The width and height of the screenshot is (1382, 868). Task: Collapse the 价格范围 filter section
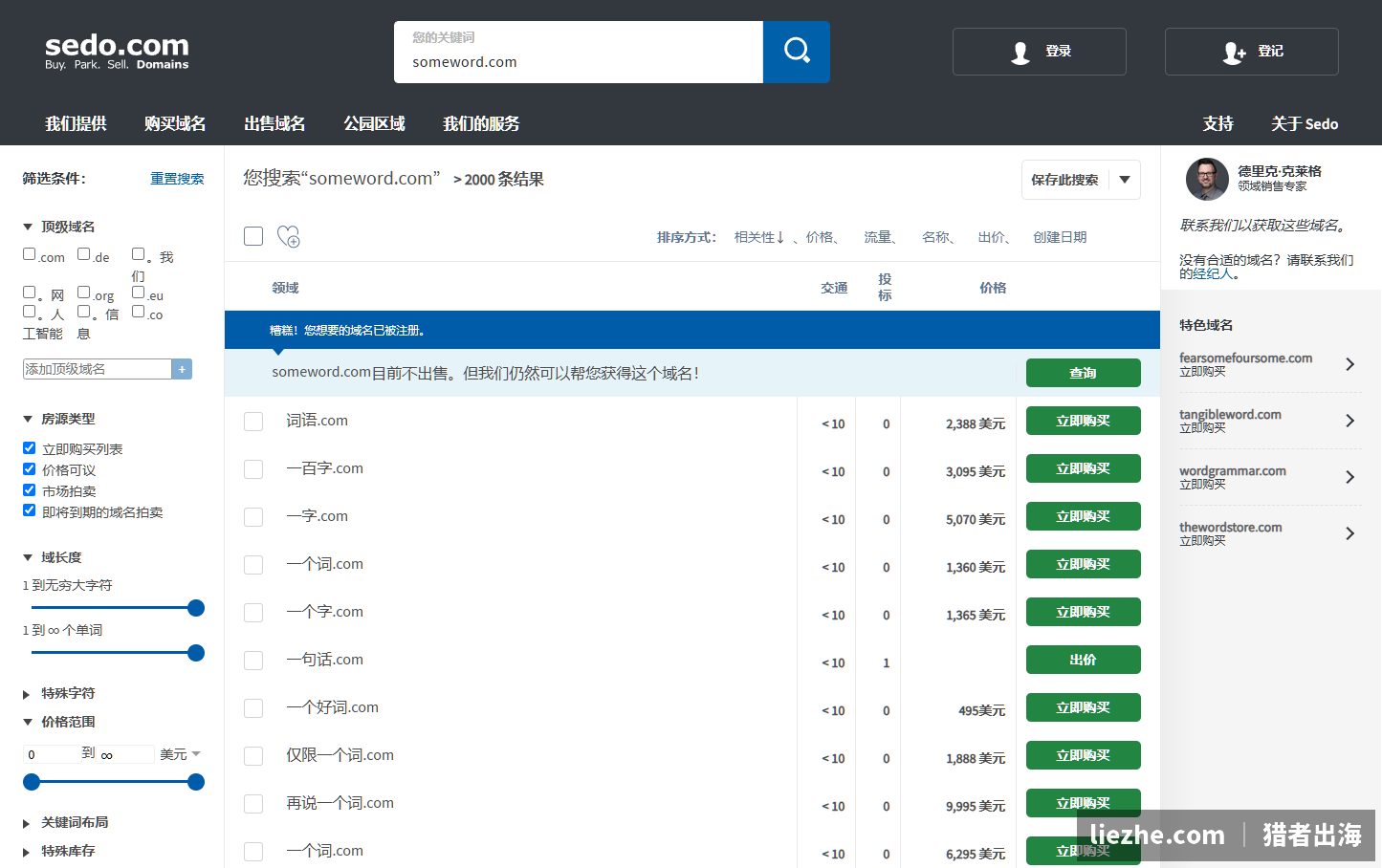28,723
